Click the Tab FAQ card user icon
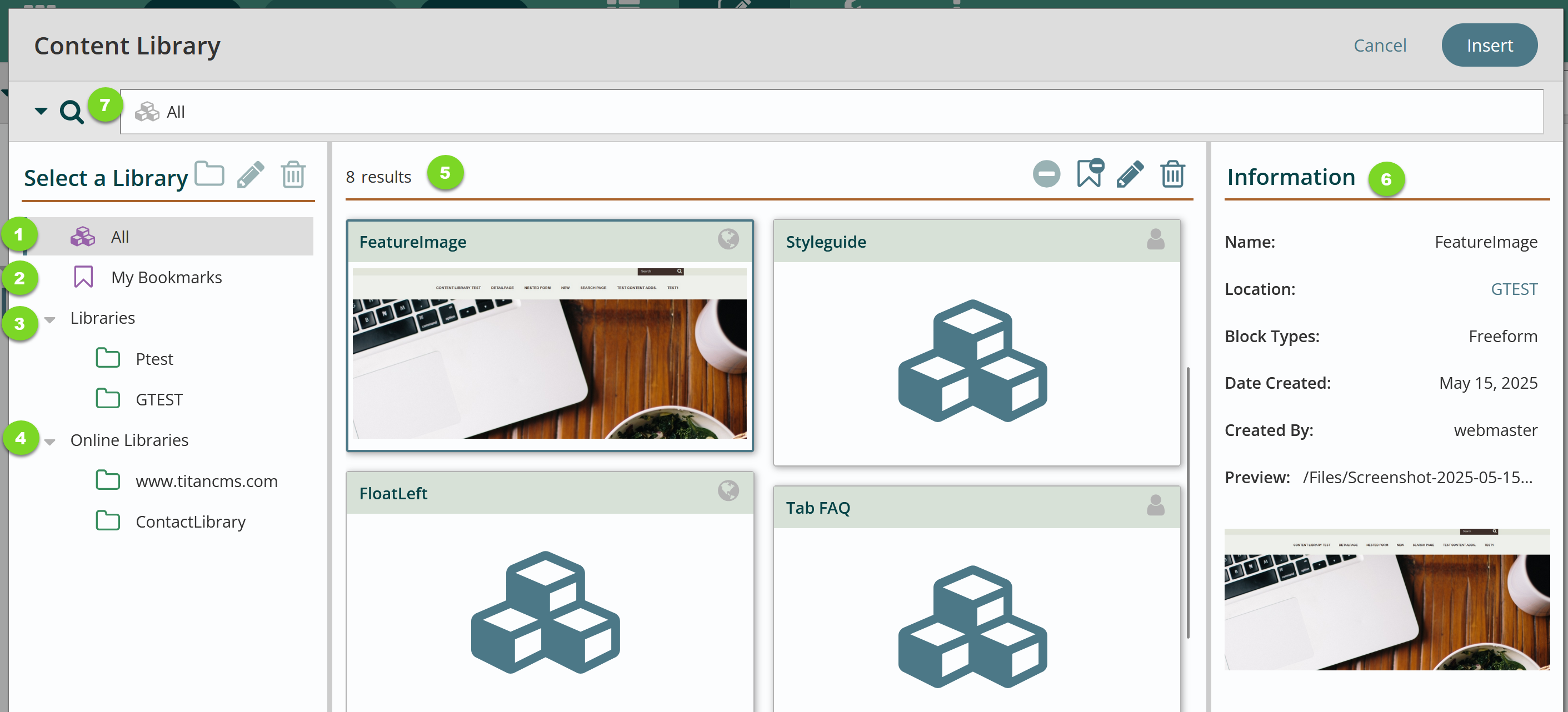Viewport: 1568px width, 712px height. coord(1155,505)
